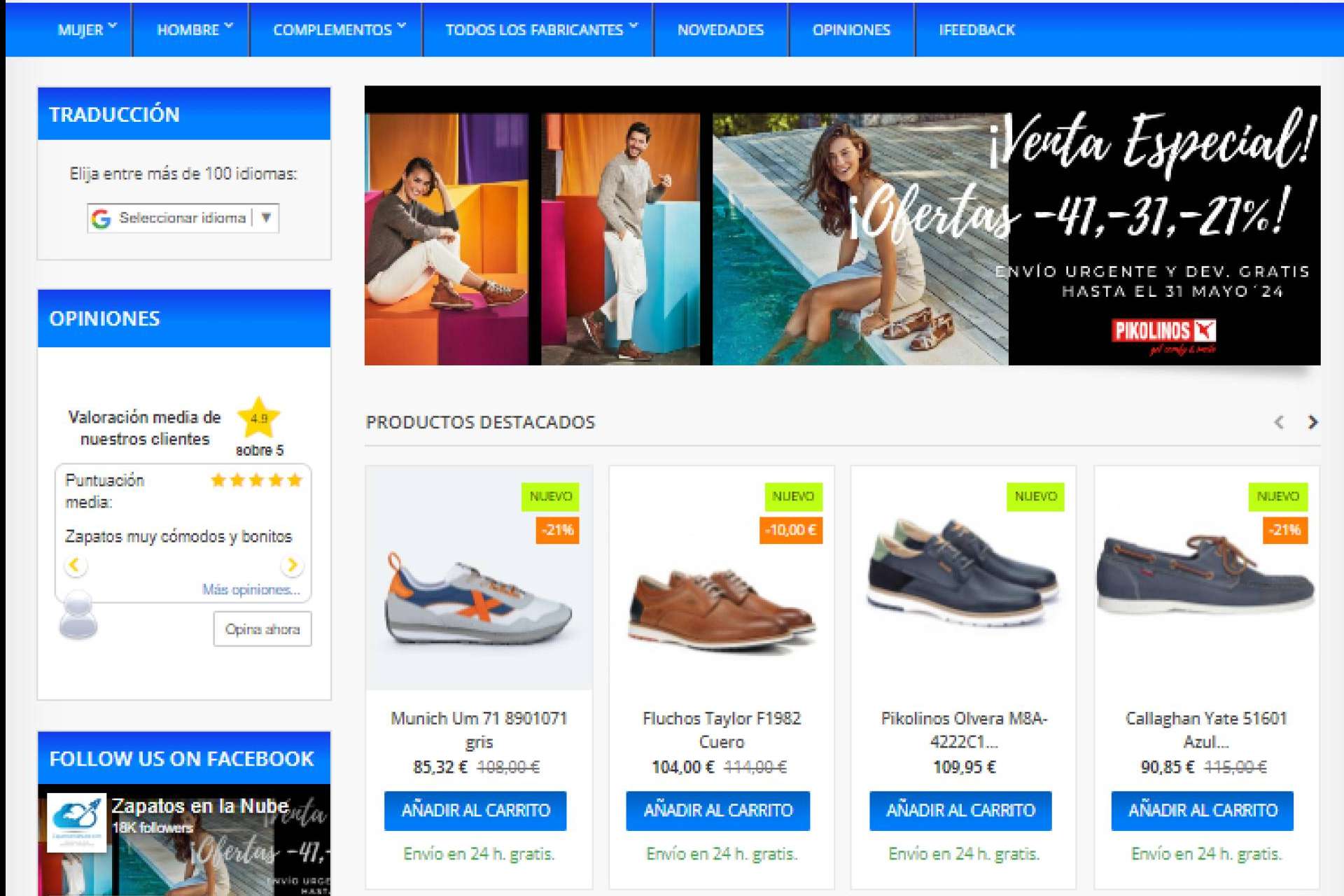Click 'Envío en 24 h. gratis' under Munich
The height and width of the screenshot is (896, 1344).
[x=479, y=854]
